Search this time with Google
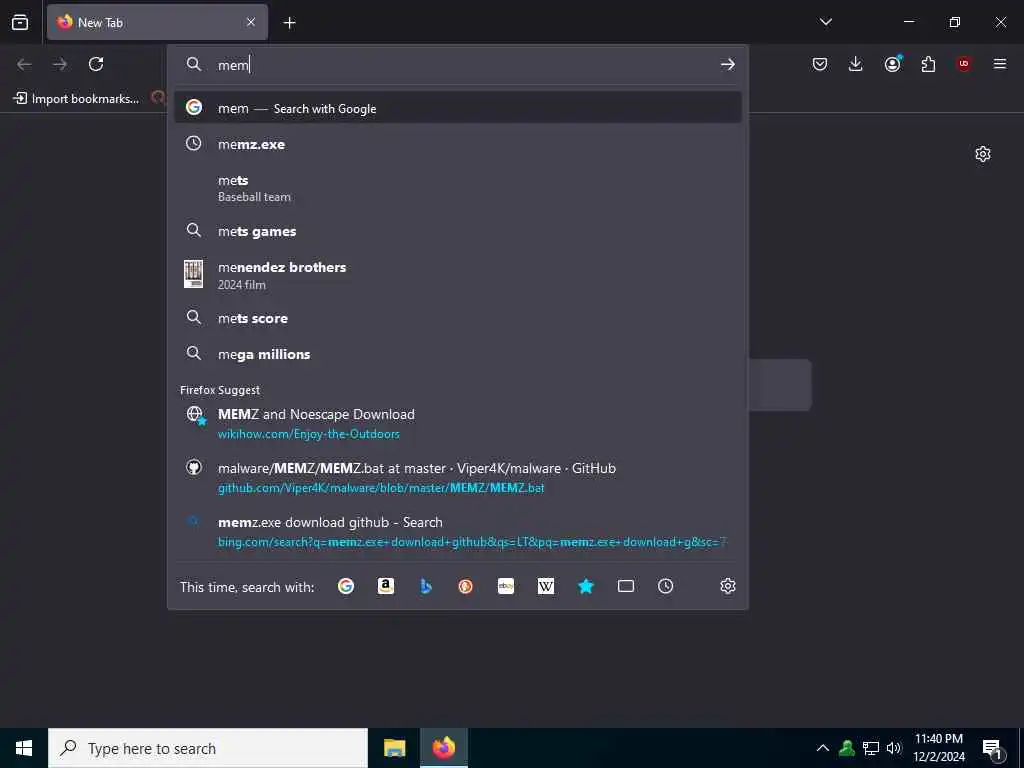Image resolution: width=1024 pixels, height=768 pixels. (x=346, y=586)
